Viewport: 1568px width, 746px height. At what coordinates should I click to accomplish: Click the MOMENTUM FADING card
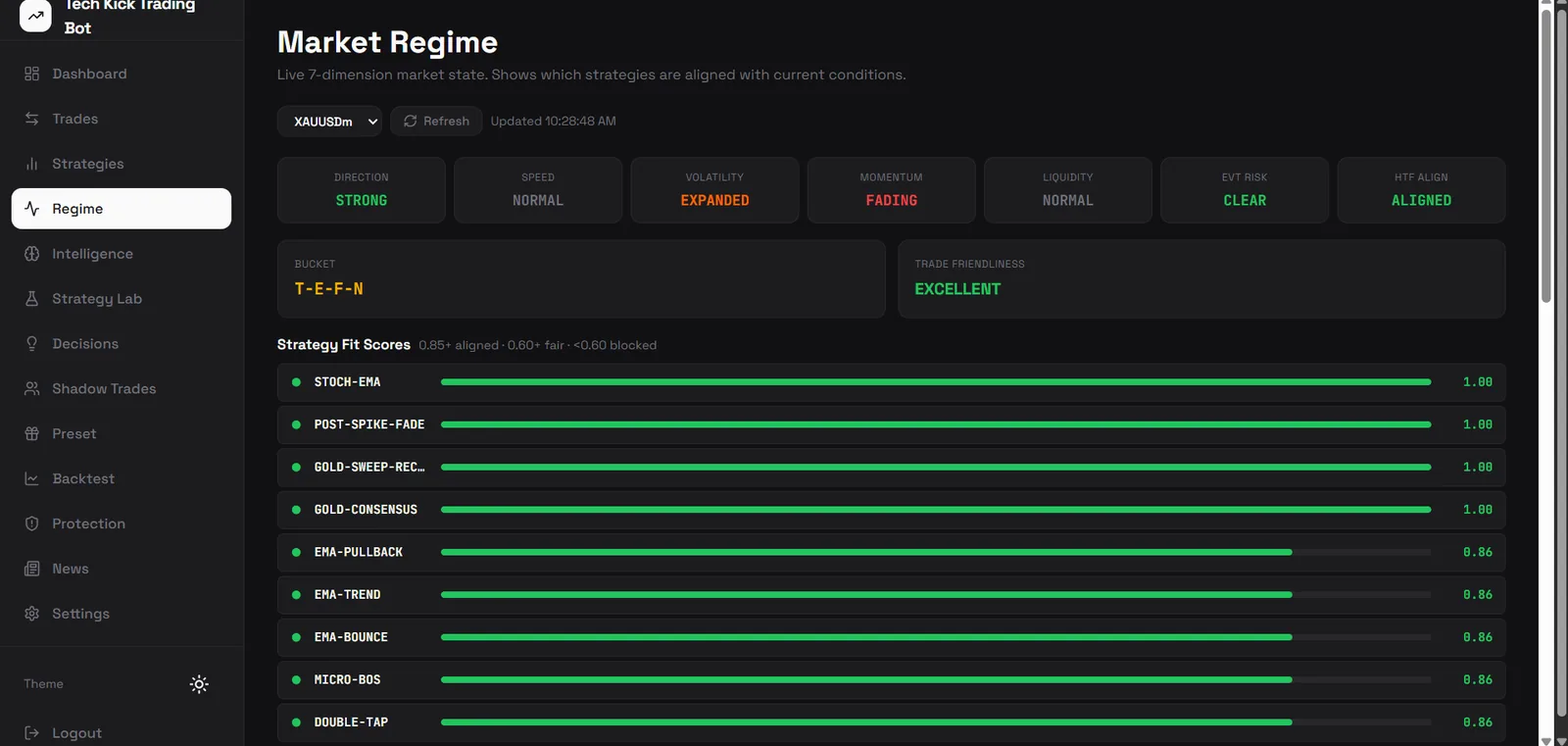tap(892, 190)
